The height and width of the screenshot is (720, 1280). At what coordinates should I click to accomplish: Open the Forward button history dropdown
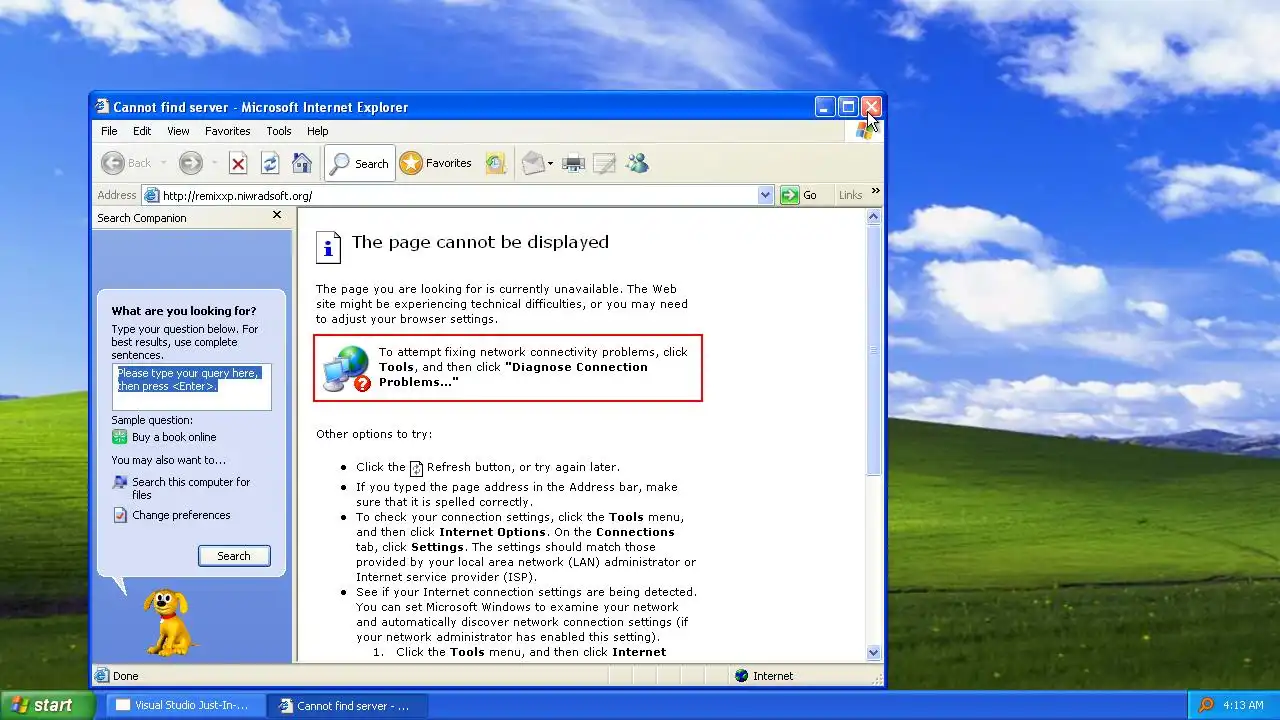(213, 163)
